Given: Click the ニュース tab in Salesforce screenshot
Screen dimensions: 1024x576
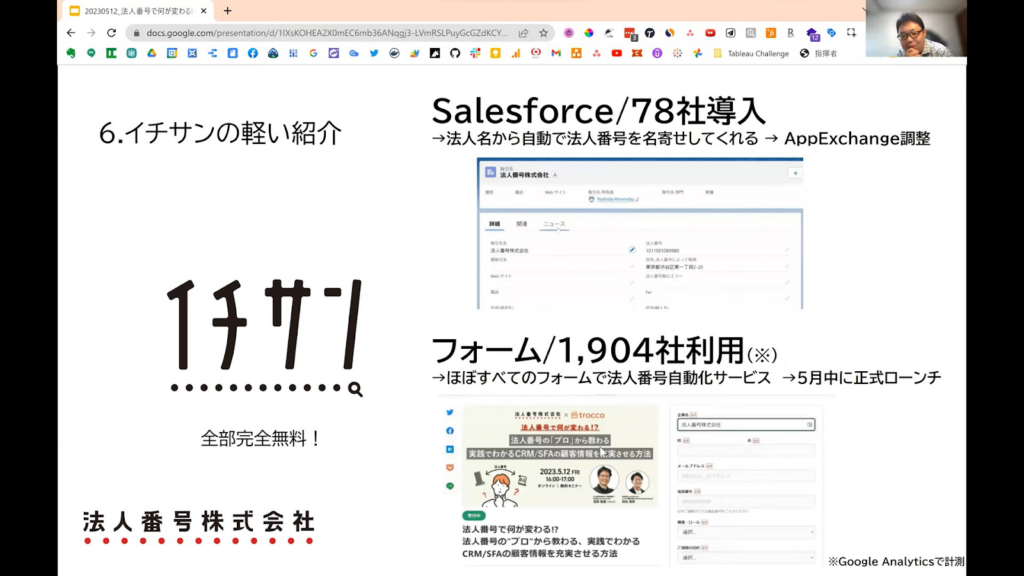Looking at the screenshot, I should pos(552,223).
